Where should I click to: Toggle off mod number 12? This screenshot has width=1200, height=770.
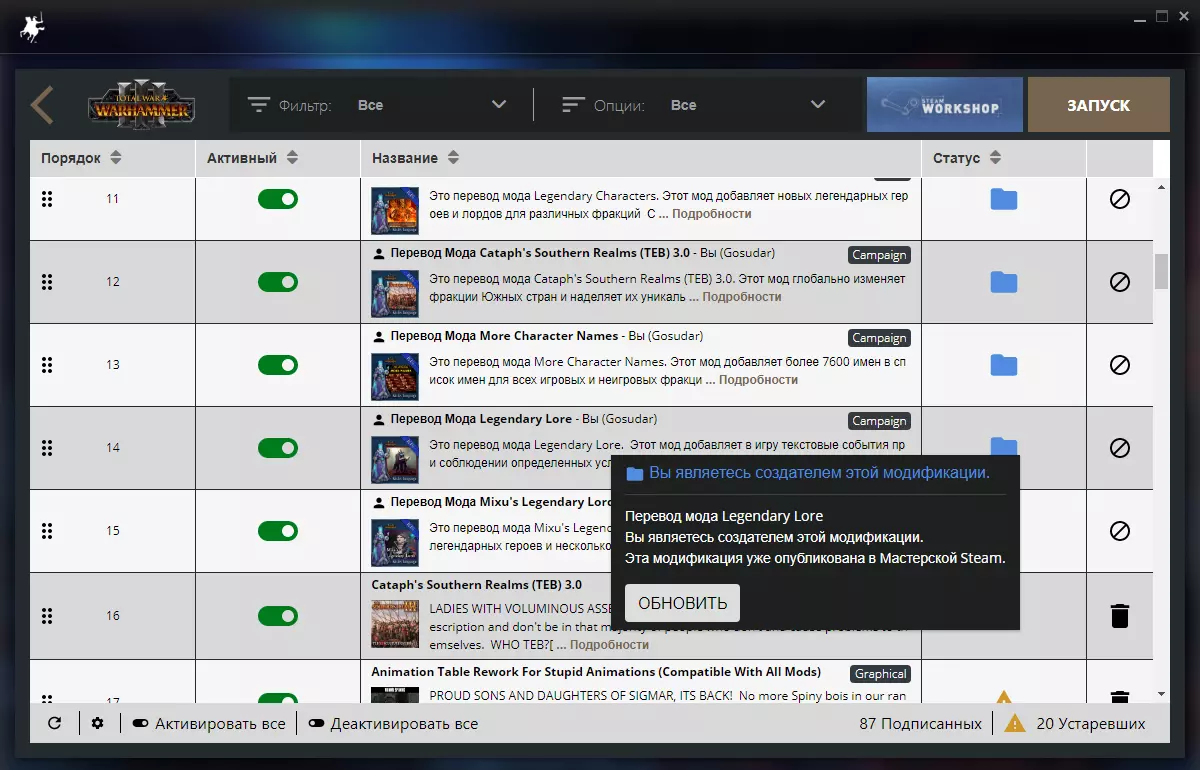click(278, 282)
